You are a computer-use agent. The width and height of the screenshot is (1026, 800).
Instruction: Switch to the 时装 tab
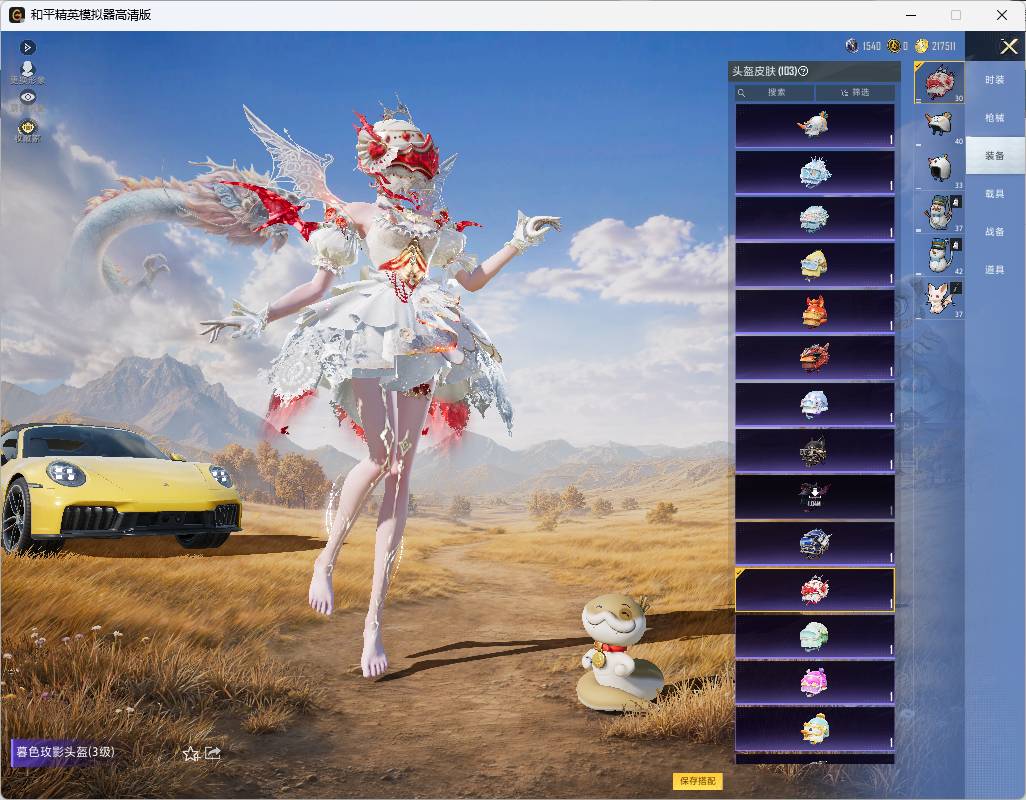click(995, 80)
